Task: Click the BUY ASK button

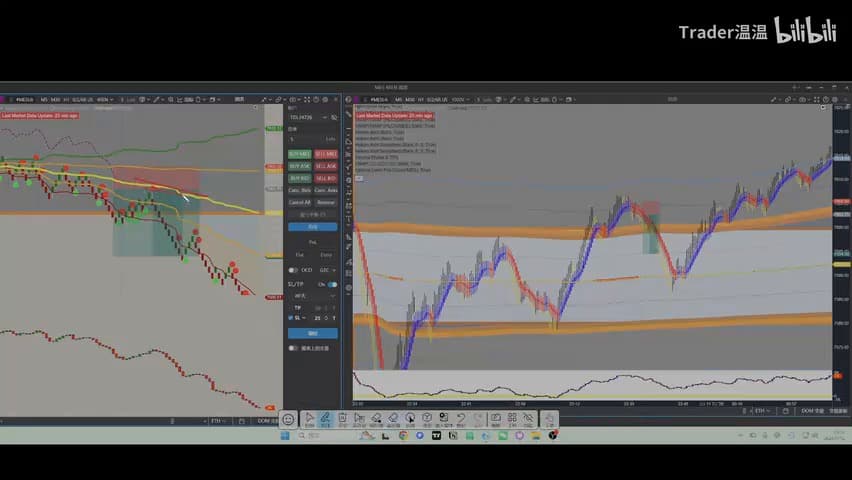Action: (x=299, y=166)
